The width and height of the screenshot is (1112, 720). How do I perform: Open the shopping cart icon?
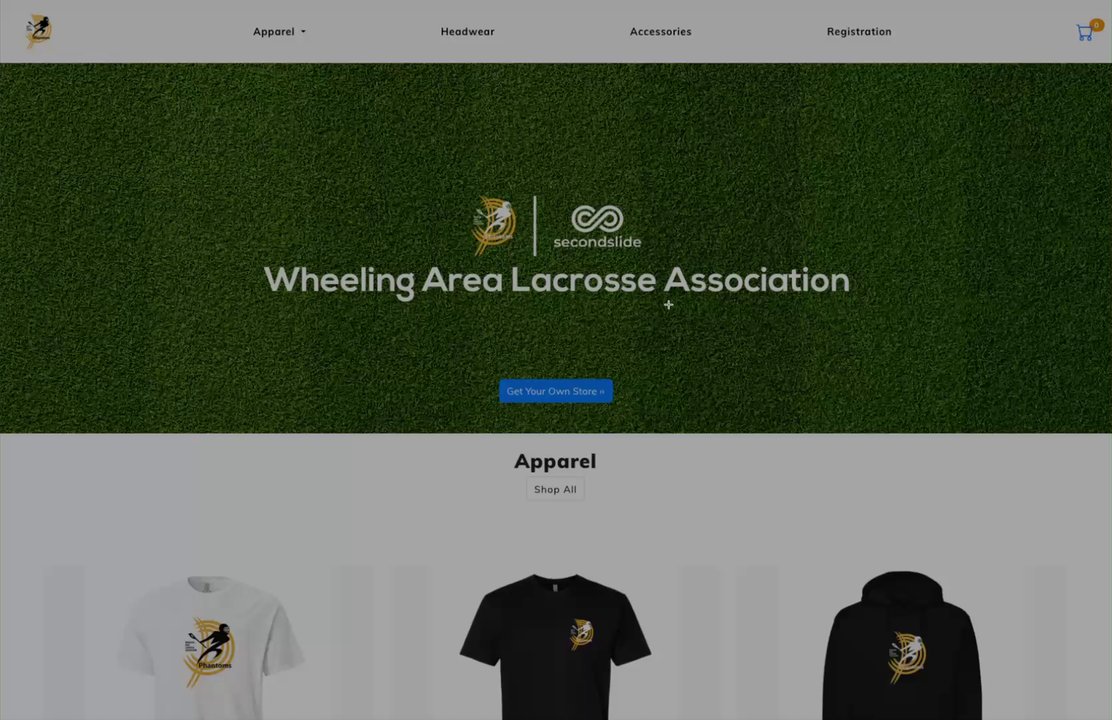1084,33
